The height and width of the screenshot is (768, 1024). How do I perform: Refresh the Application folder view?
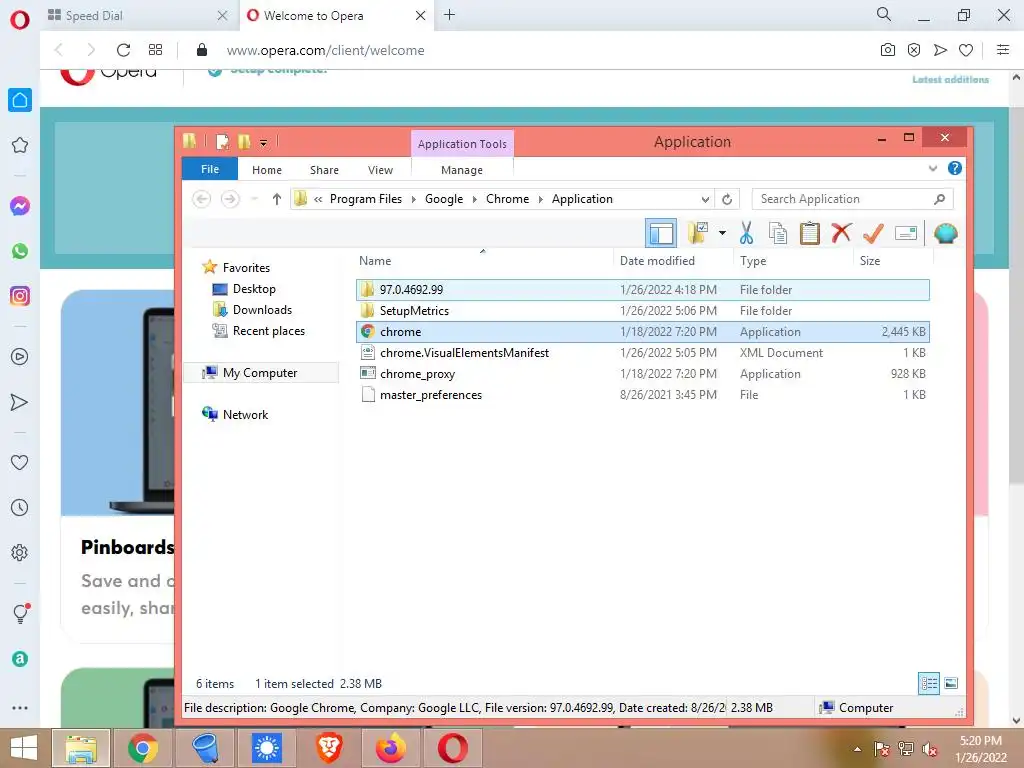727,199
